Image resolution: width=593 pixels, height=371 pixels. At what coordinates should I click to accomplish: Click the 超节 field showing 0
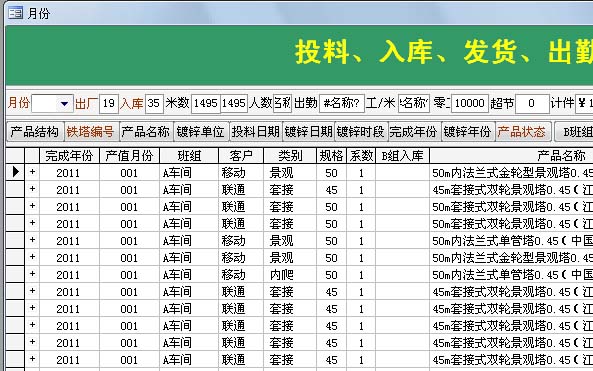coord(532,103)
